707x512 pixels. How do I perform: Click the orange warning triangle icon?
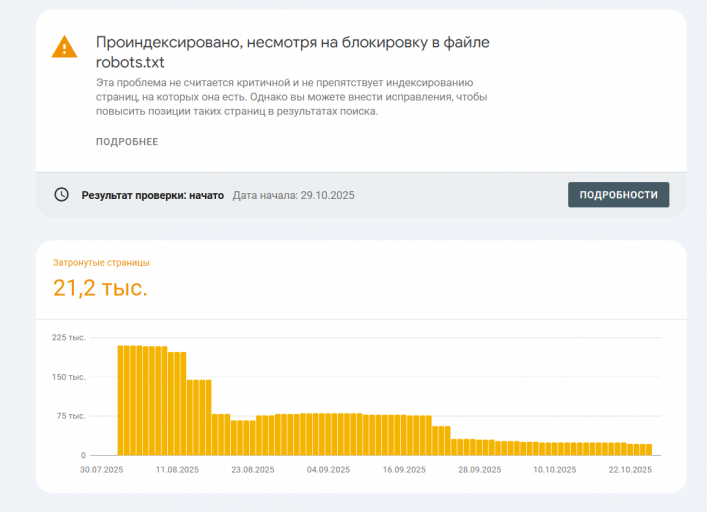click(64, 47)
